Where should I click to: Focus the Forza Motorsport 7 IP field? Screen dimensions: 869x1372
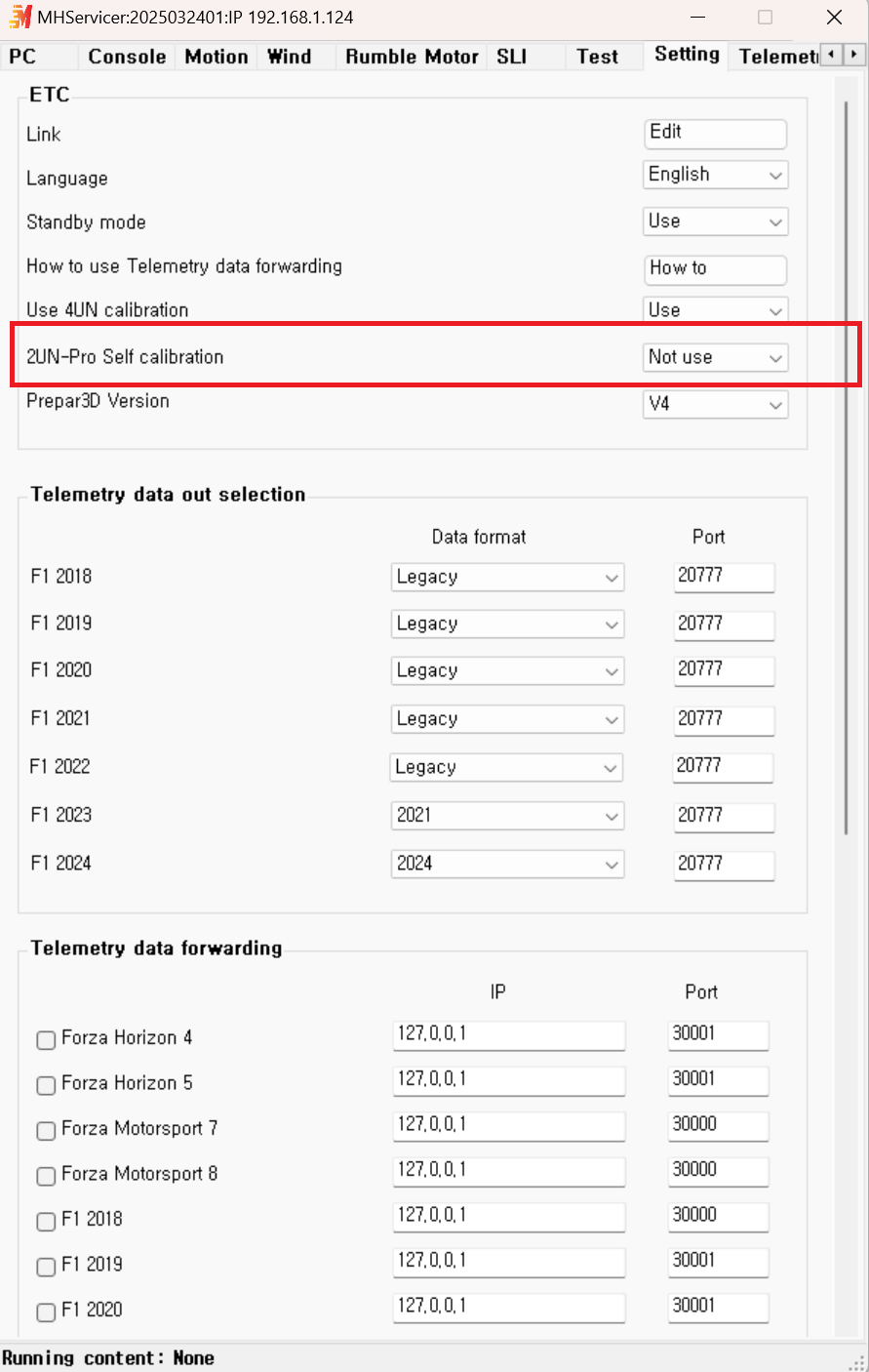pos(509,1126)
